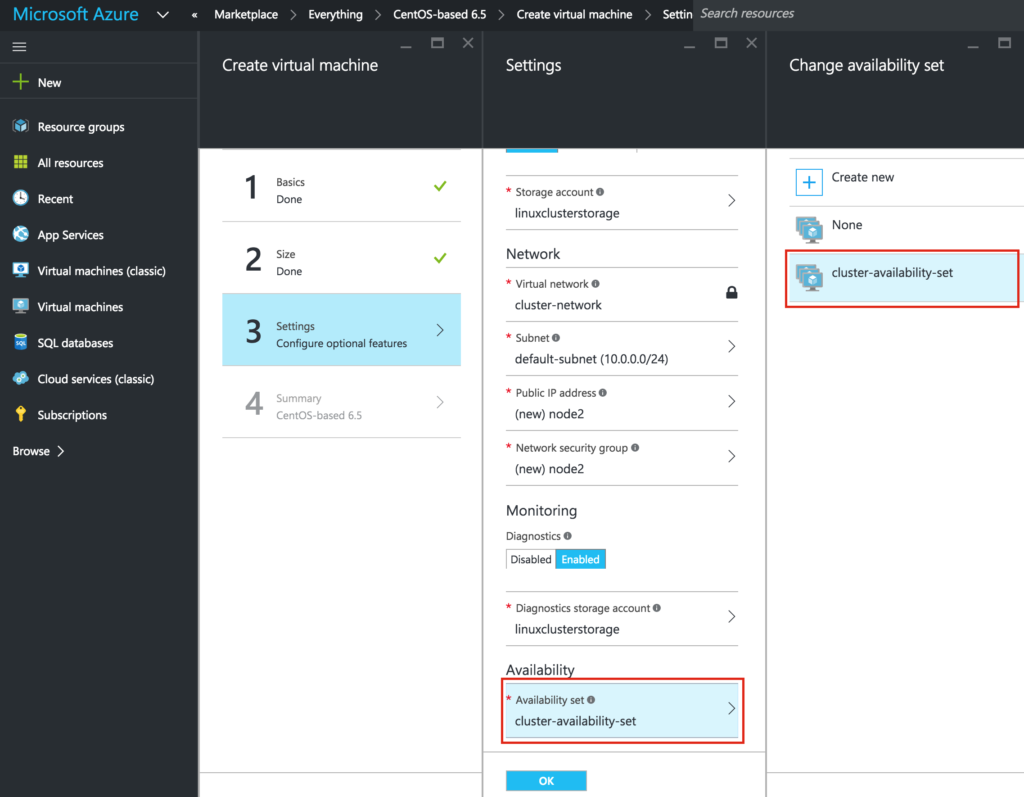Open the Subnet selection blade
This screenshot has width=1024, height=797.
pyautogui.click(x=622, y=349)
